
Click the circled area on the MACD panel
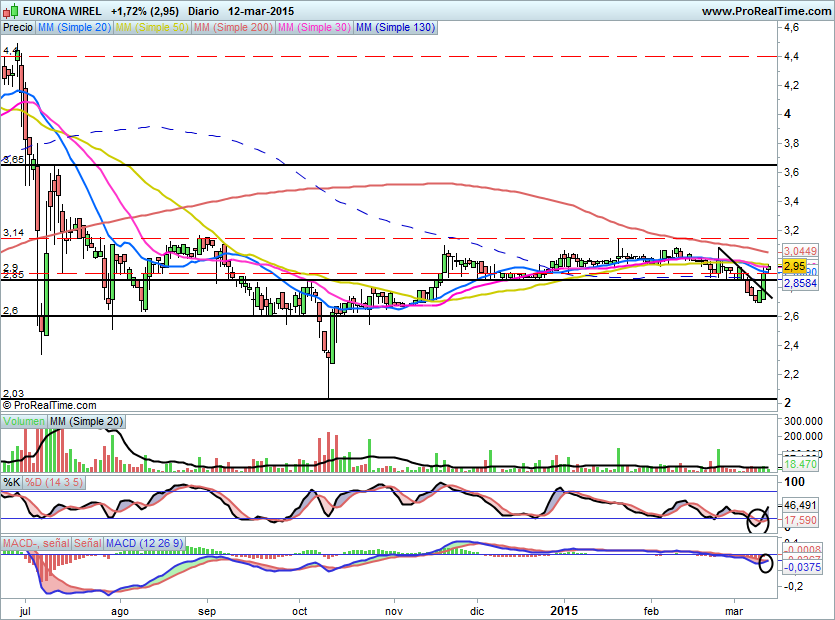coord(767,563)
